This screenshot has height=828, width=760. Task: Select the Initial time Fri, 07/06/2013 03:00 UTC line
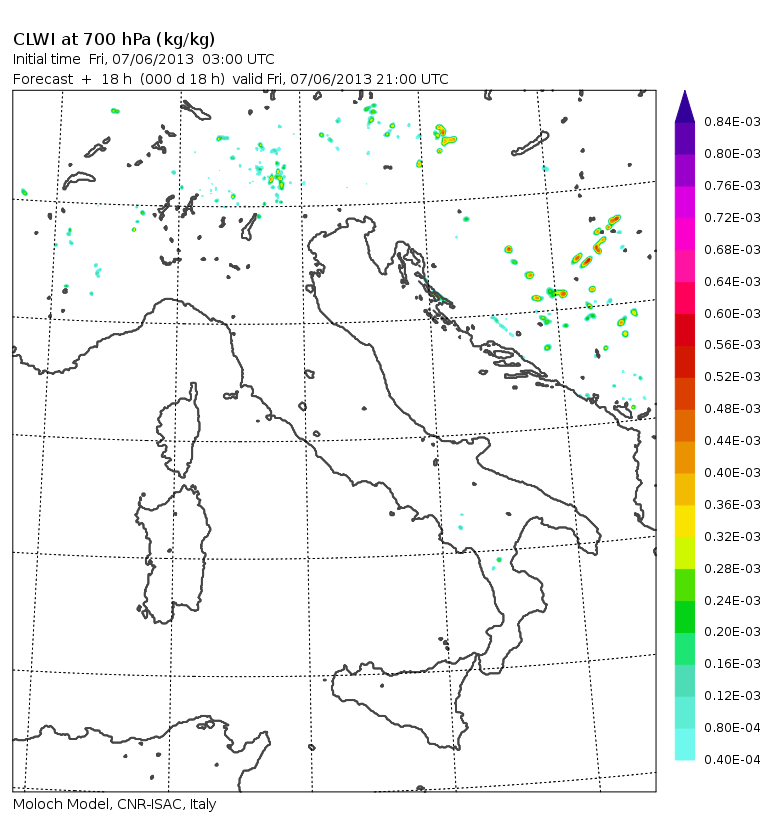(144, 59)
